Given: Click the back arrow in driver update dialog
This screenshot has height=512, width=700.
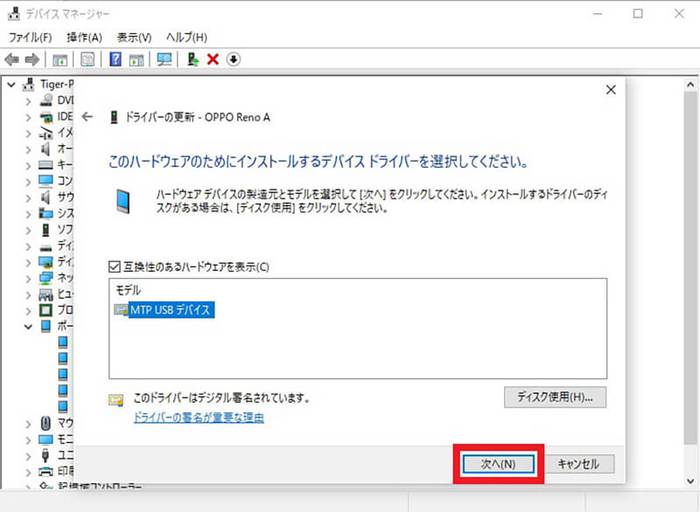Looking at the screenshot, I should click(x=88, y=117).
